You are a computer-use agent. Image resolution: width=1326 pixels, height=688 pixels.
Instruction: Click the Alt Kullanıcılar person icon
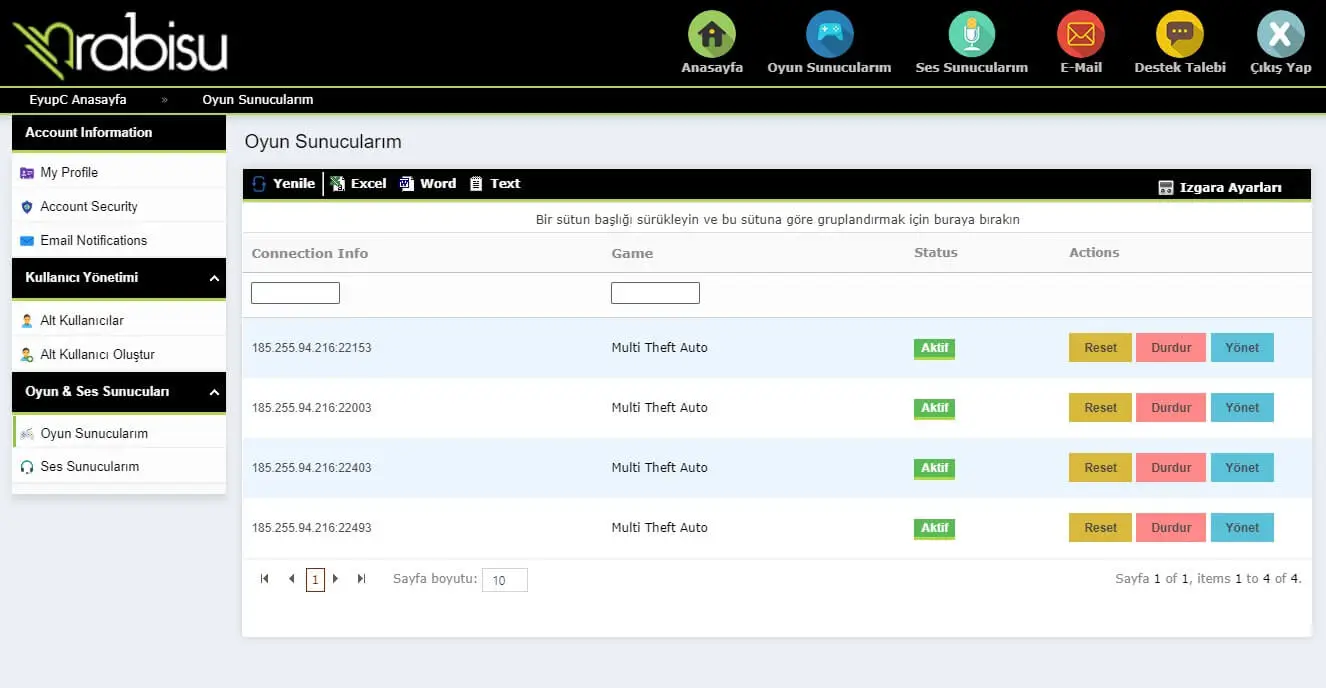[27, 321]
